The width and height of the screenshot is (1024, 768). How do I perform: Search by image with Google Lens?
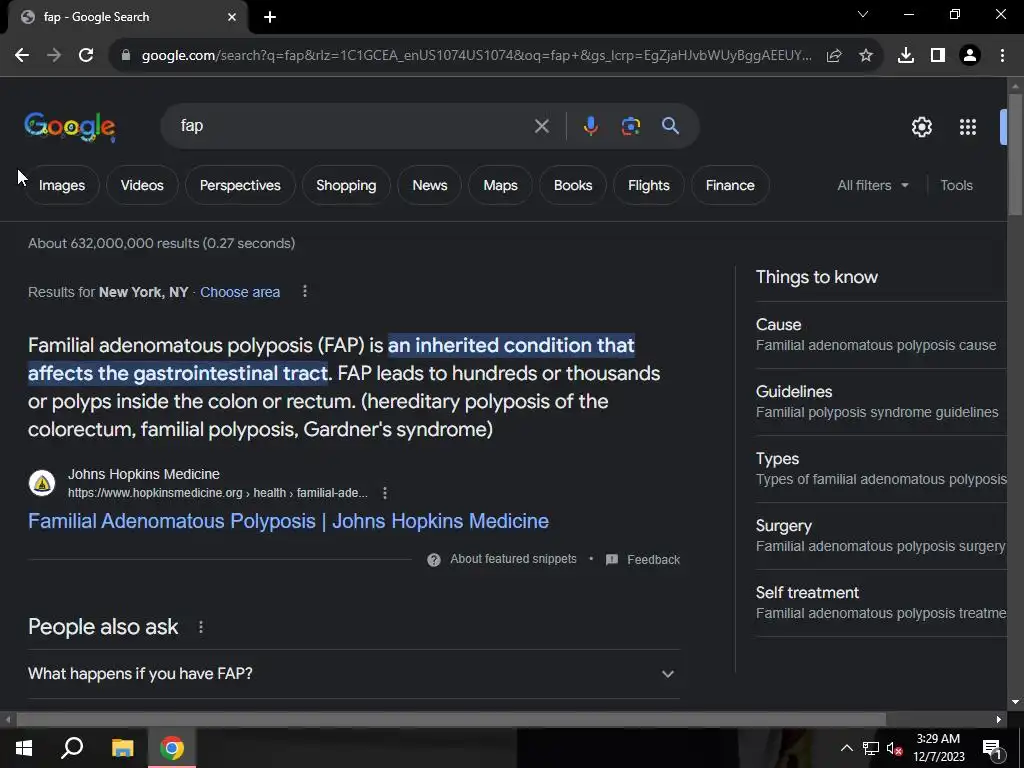click(631, 126)
